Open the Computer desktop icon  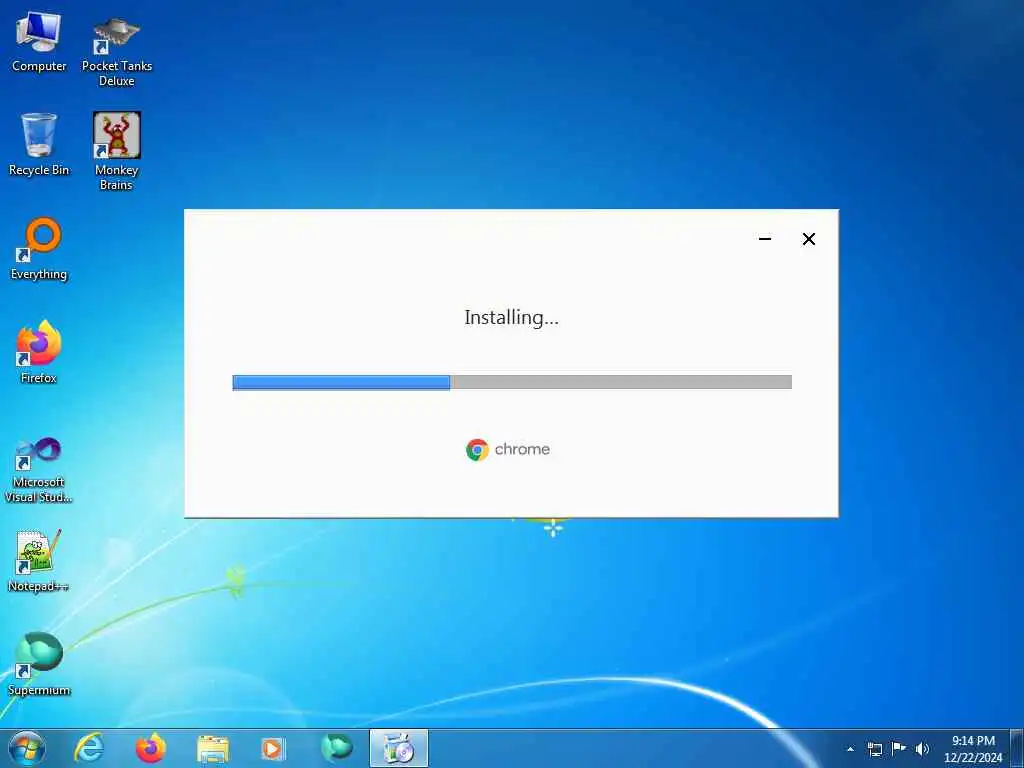click(39, 42)
